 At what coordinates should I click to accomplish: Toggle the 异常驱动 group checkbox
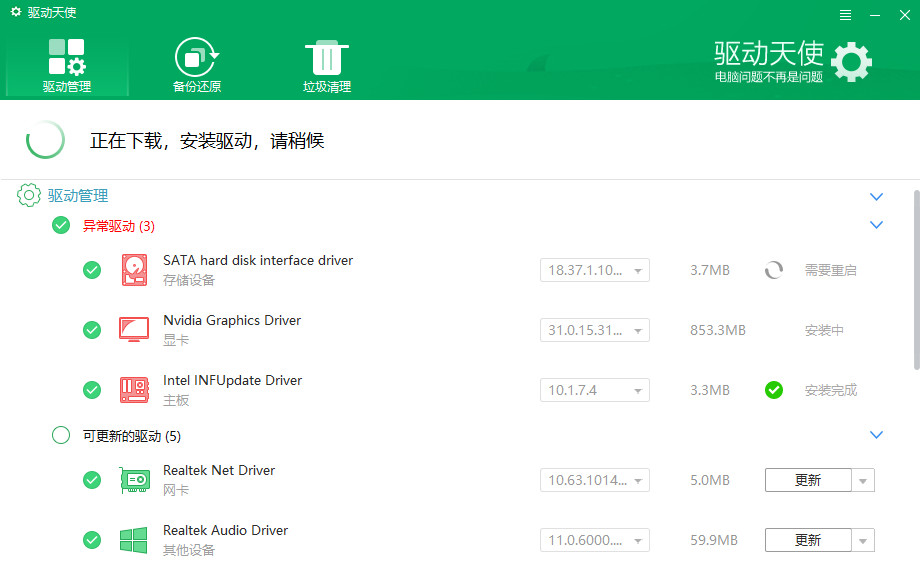(x=61, y=225)
